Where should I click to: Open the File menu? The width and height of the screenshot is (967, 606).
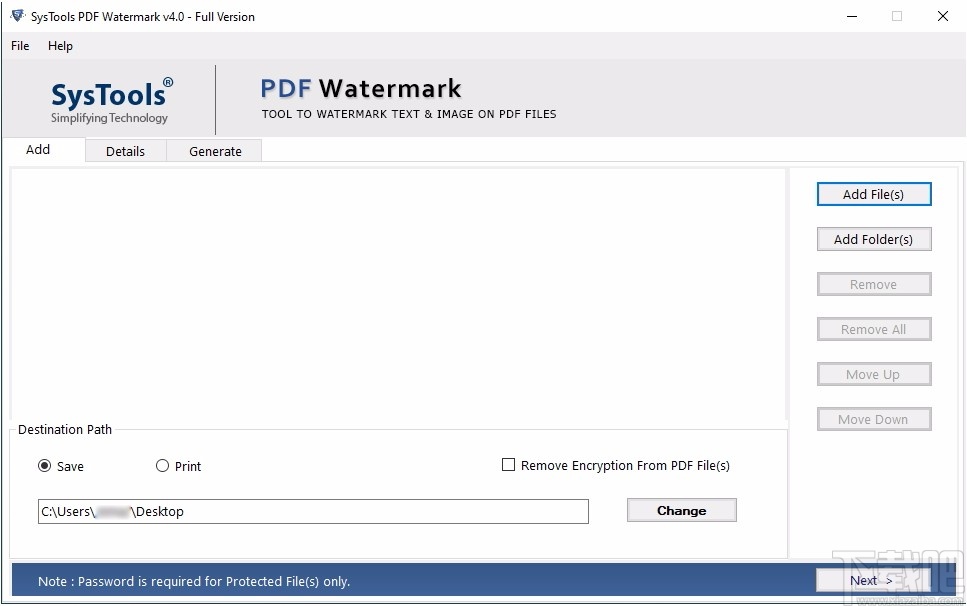(19, 45)
